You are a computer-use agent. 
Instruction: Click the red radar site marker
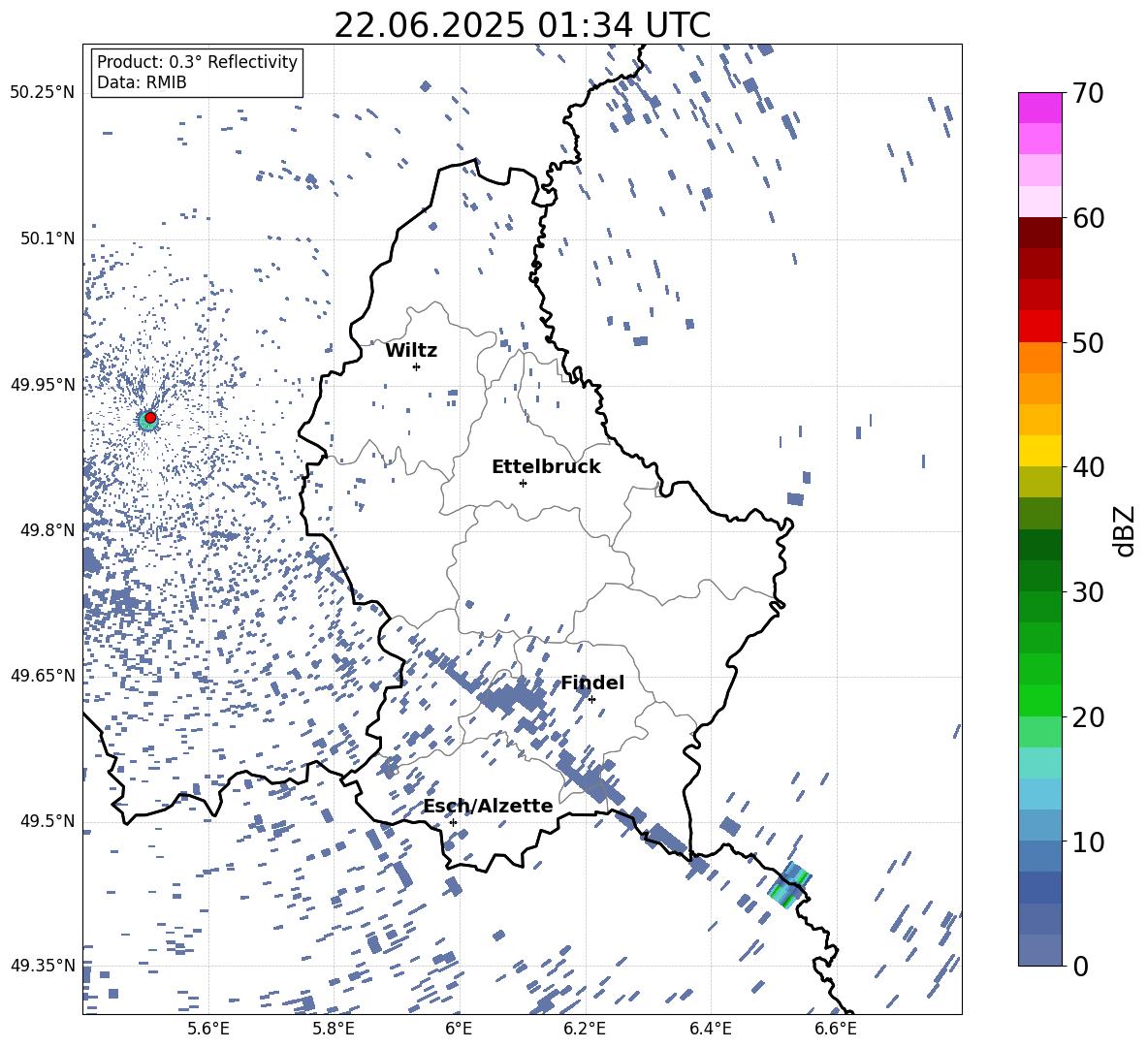coord(150,418)
